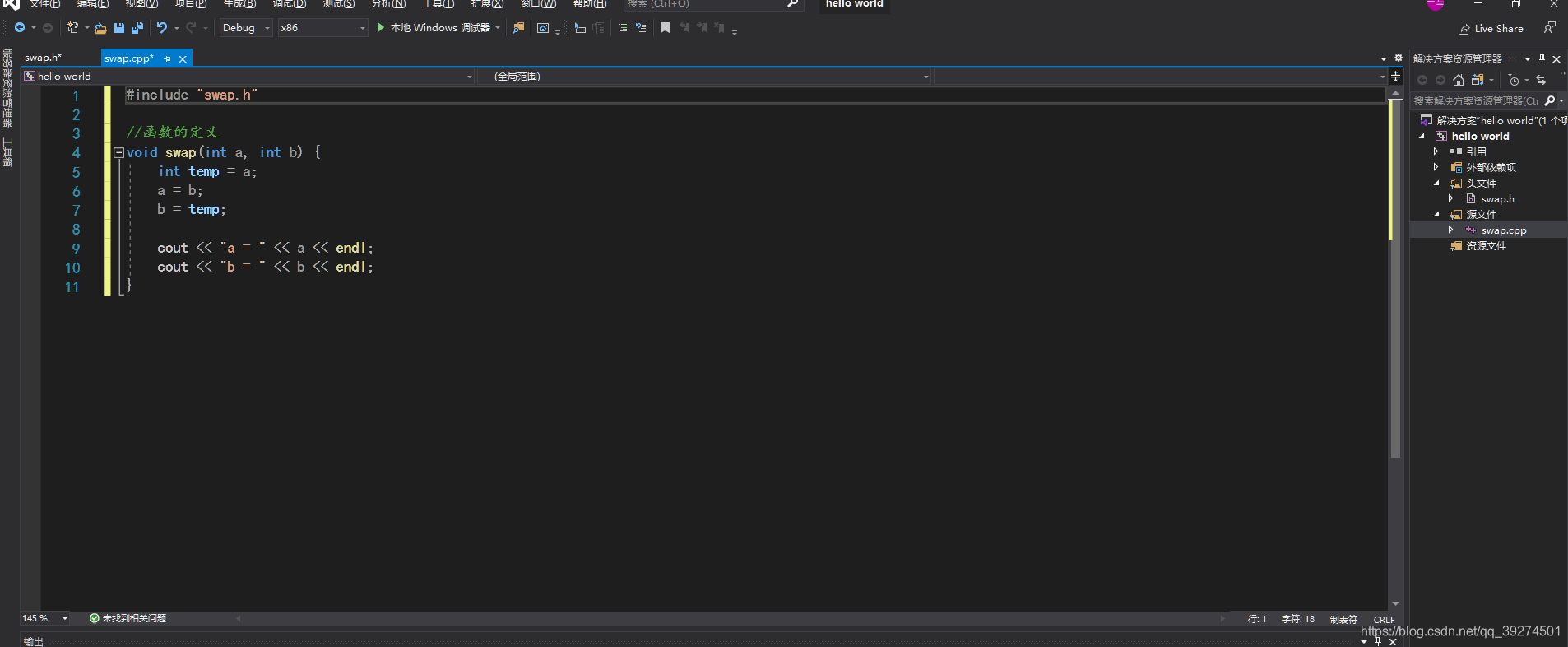Click the Solution Explorer search magnifier icon

point(1550,100)
